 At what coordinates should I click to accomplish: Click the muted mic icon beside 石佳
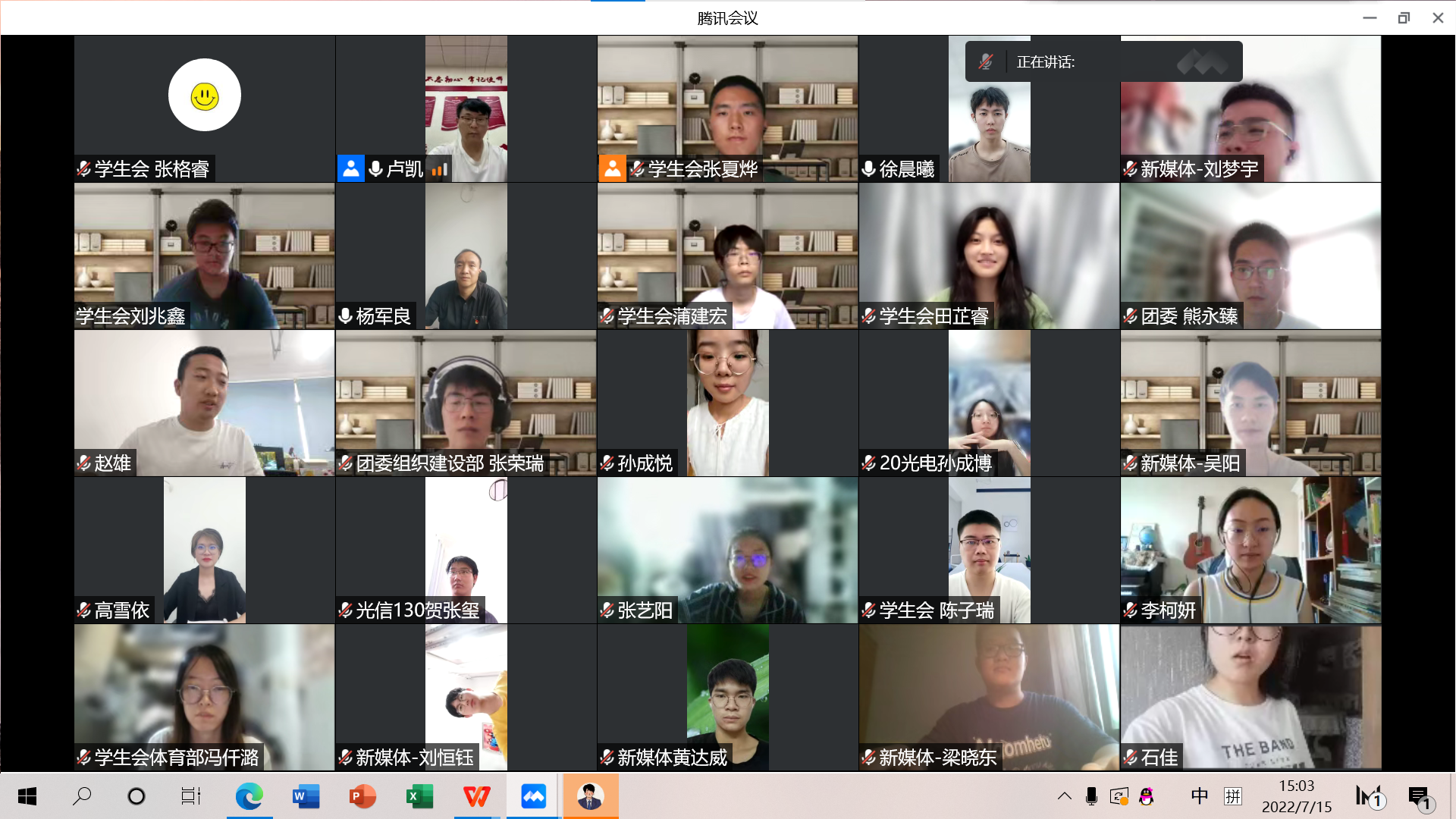1131,758
